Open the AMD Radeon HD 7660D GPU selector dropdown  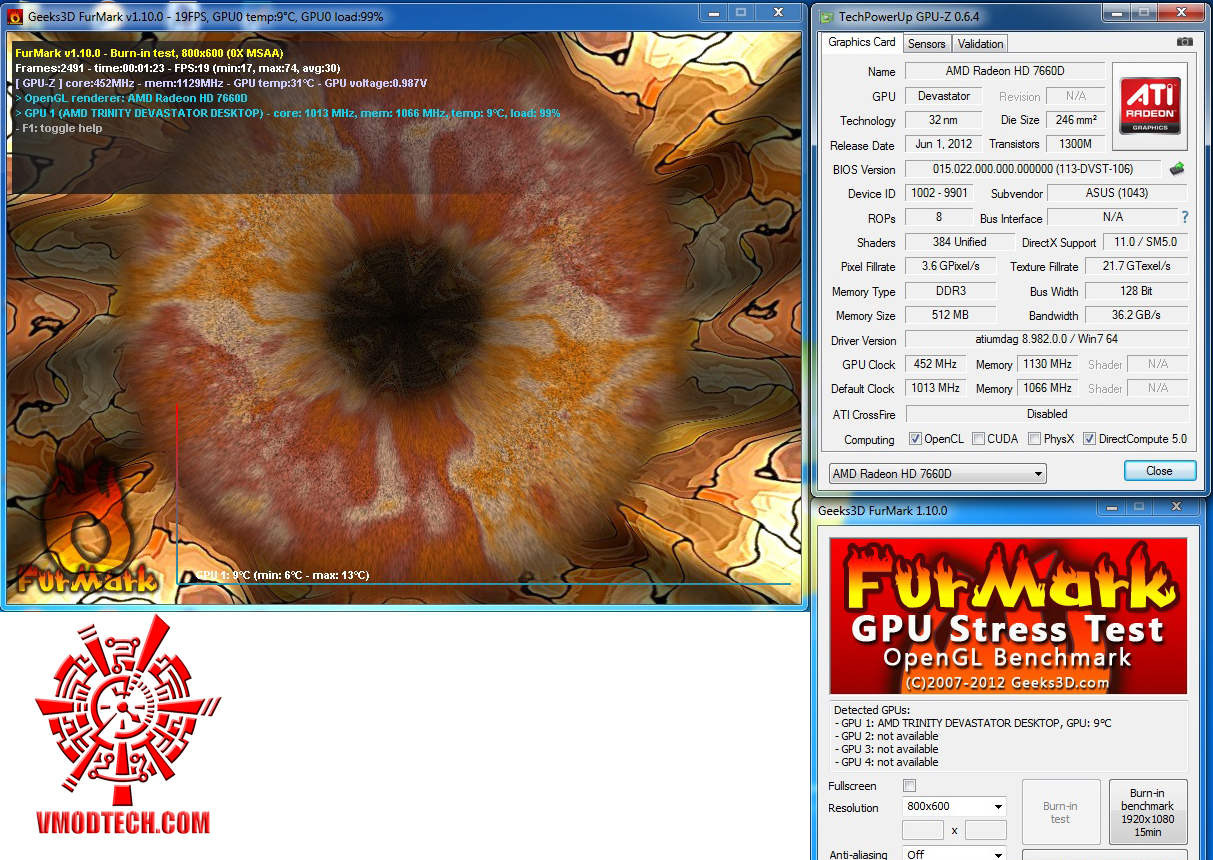[x=938, y=473]
